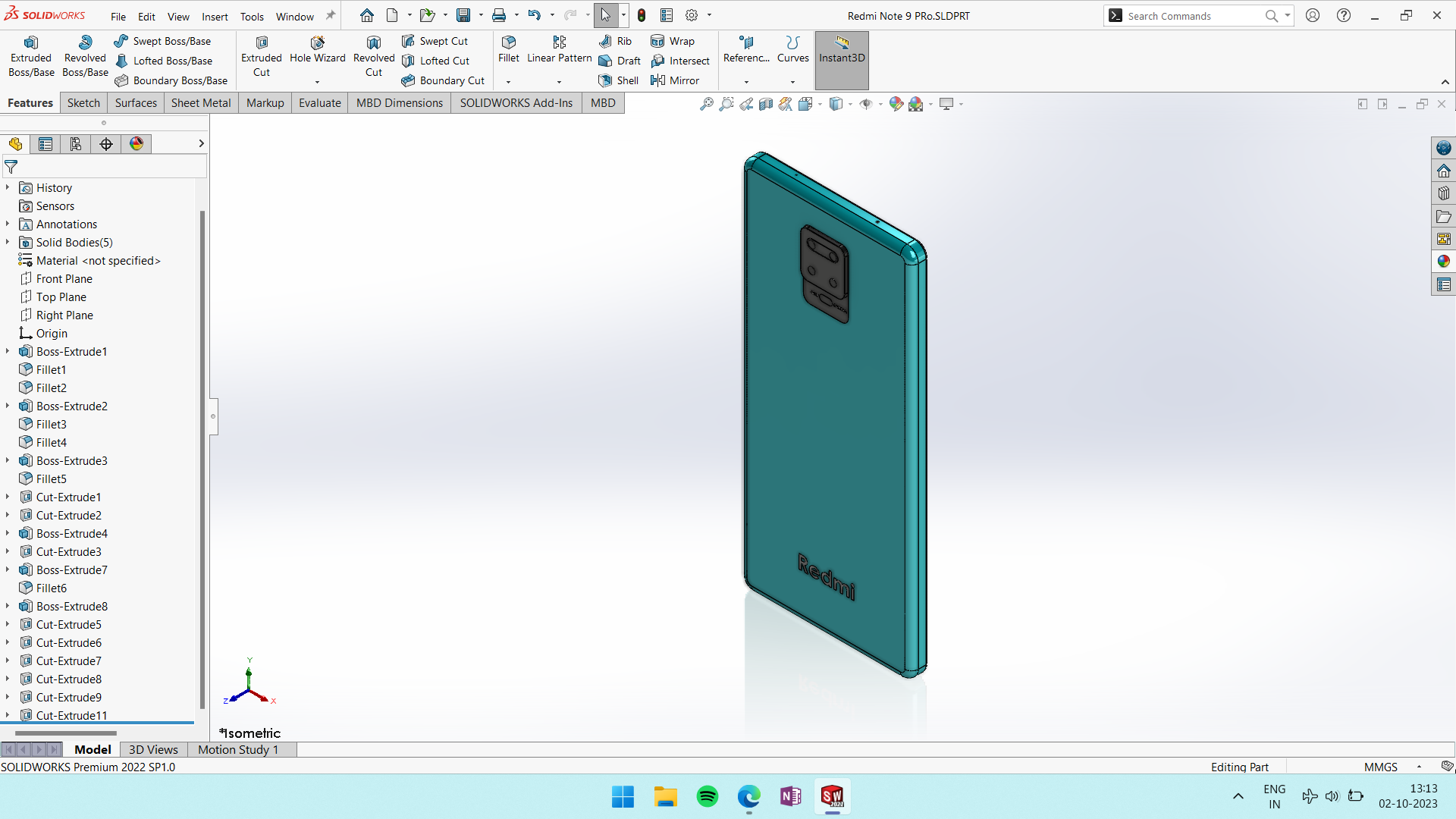Switch to the Sheet Metal tab
The image size is (1456, 819).
[x=201, y=103]
